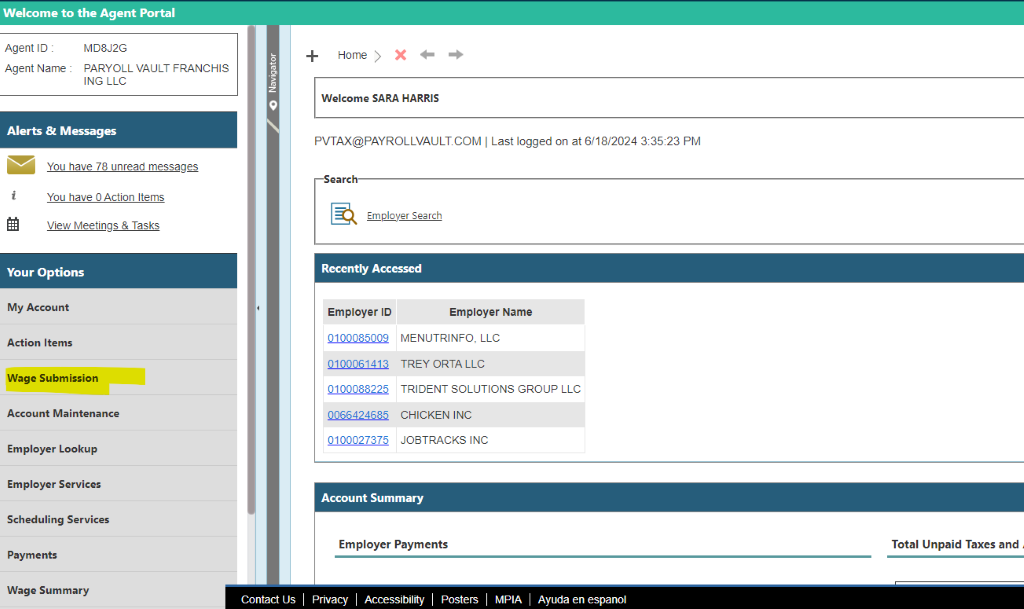Open employer ID 0100061413
This screenshot has height=609, width=1024.
tap(358, 364)
